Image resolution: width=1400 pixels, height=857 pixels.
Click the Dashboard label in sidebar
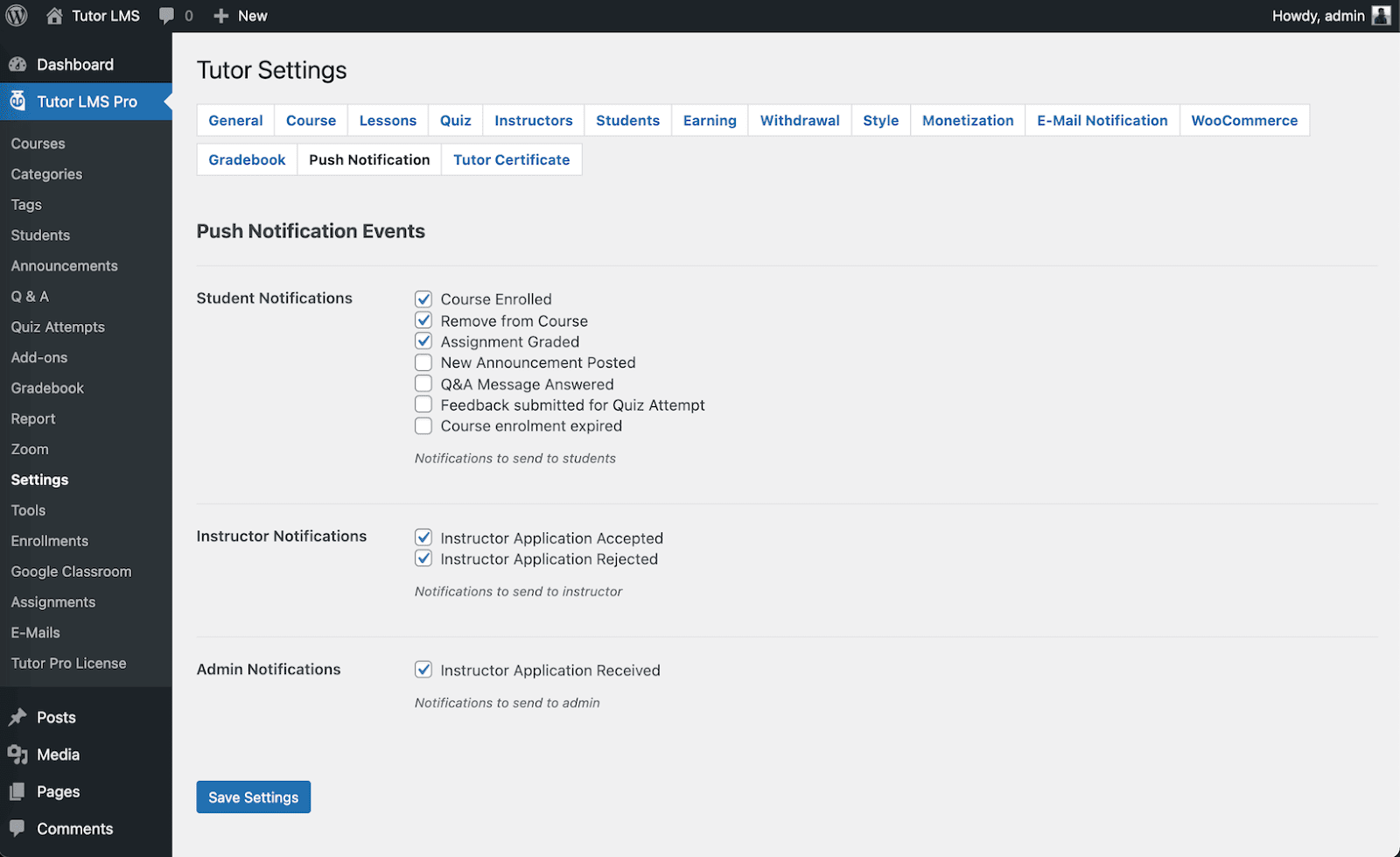tap(75, 64)
